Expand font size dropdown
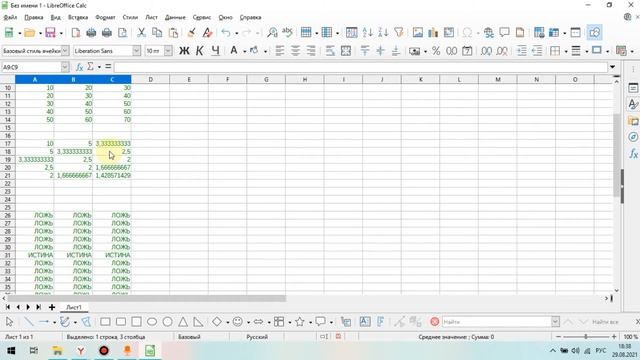640x360 pixels. point(168,51)
